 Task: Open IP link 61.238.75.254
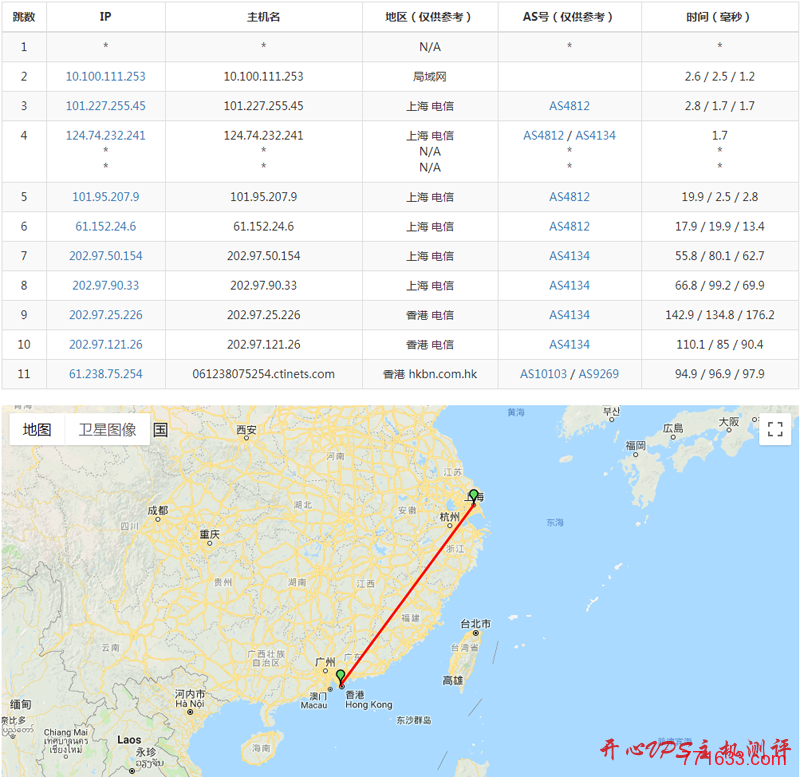tap(106, 374)
